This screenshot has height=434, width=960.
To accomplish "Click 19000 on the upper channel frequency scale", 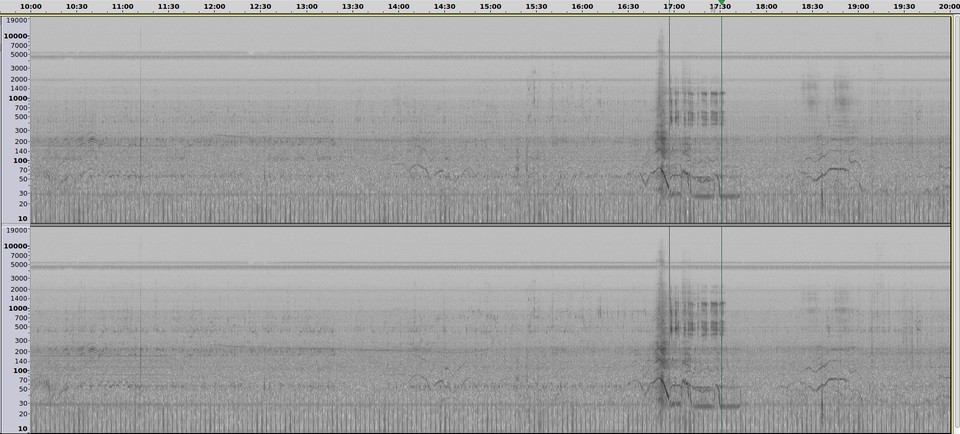I will click(x=17, y=20).
